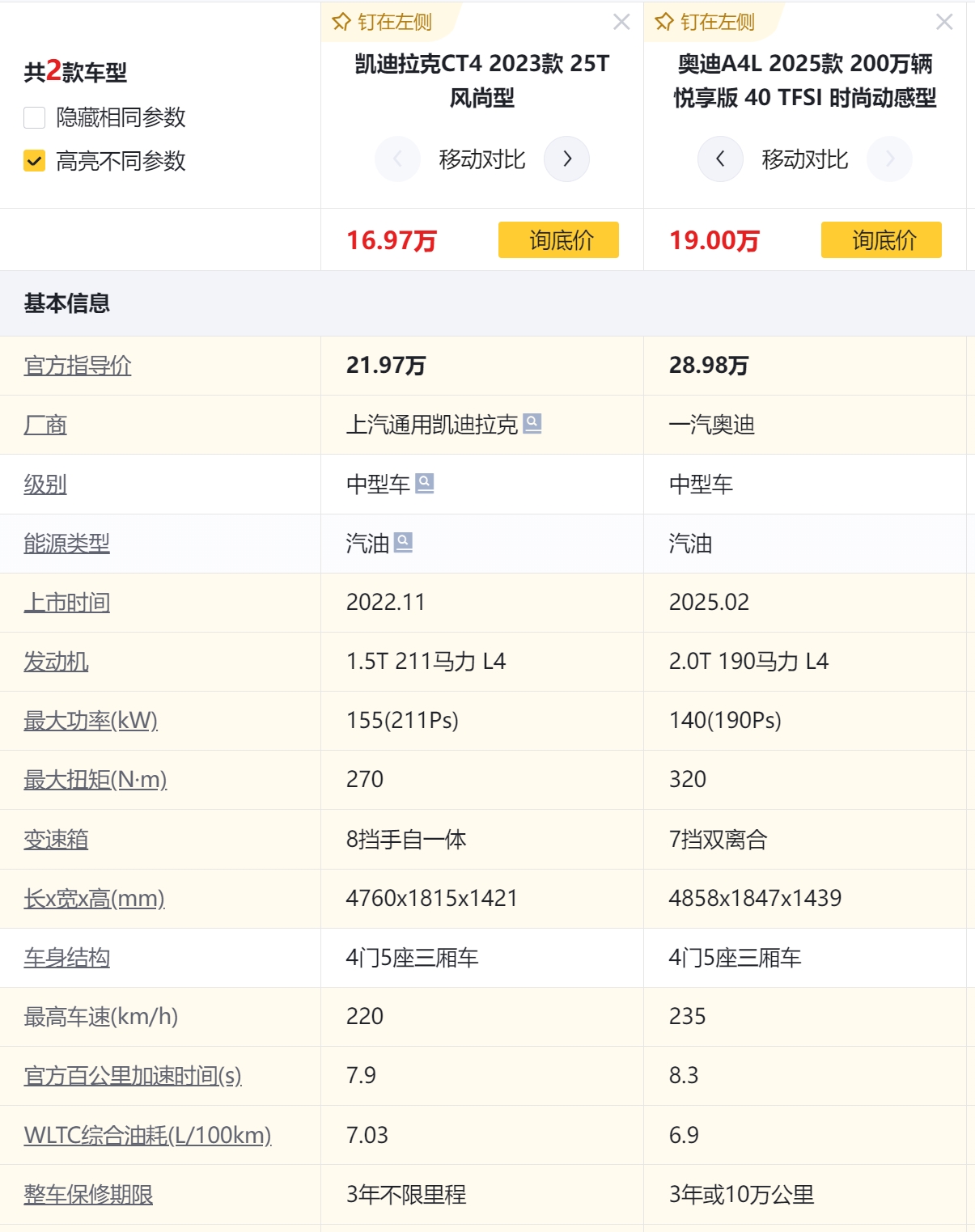The height and width of the screenshot is (1232, 975).
Task: Select the dimensions 4858x1847x1439
Action: (x=755, y=899)
